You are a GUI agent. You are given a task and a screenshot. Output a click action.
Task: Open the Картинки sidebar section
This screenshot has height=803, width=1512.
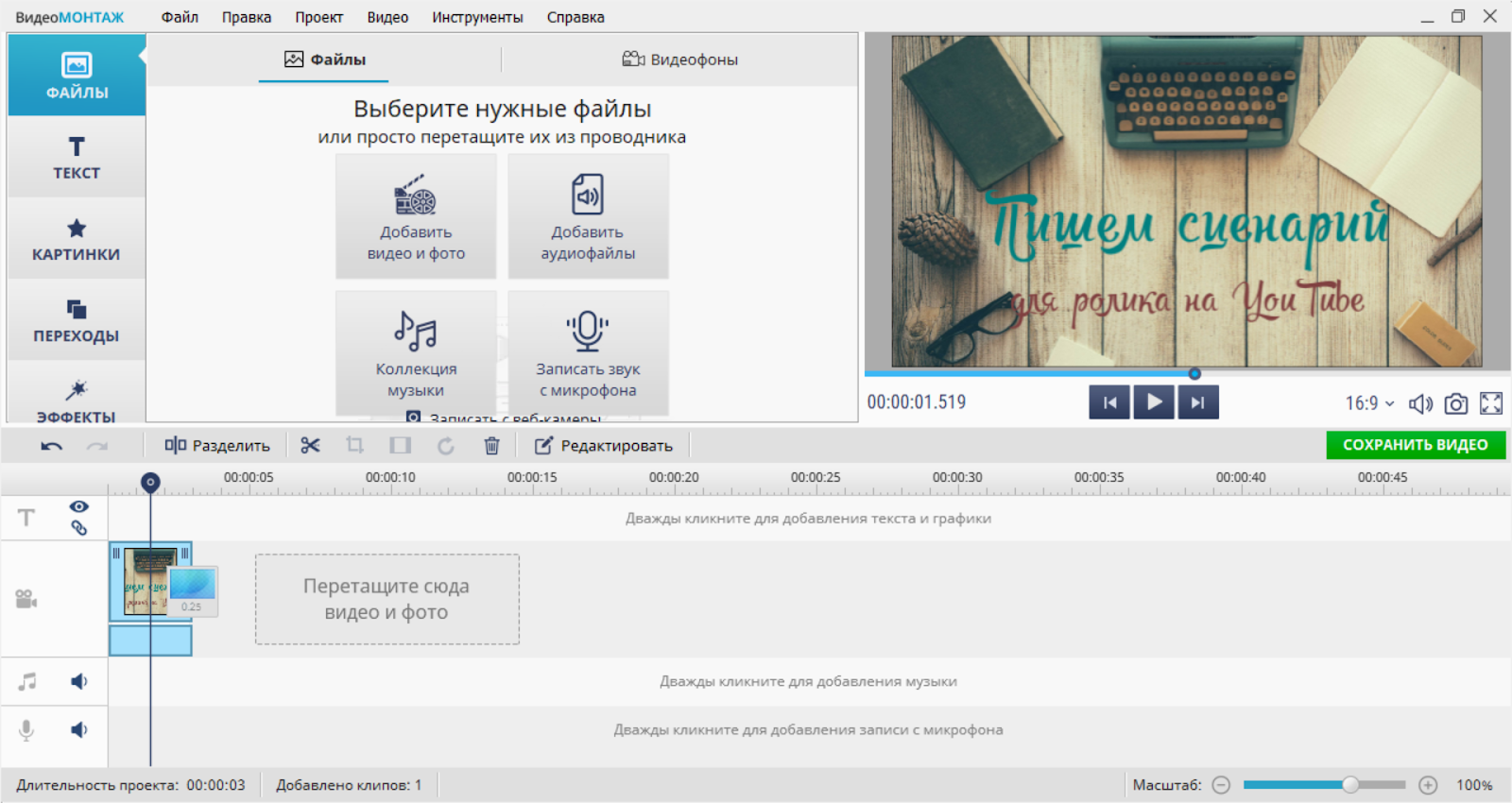pyautogui.click(x=77, y=239)
